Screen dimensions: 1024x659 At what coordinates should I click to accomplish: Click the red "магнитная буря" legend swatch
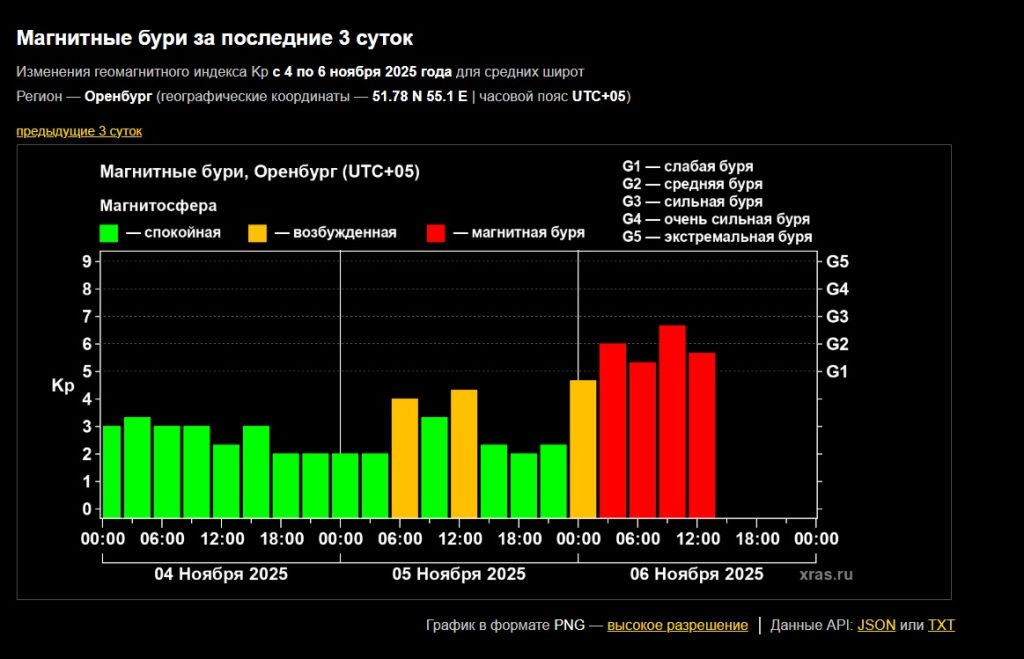[435, 233]
